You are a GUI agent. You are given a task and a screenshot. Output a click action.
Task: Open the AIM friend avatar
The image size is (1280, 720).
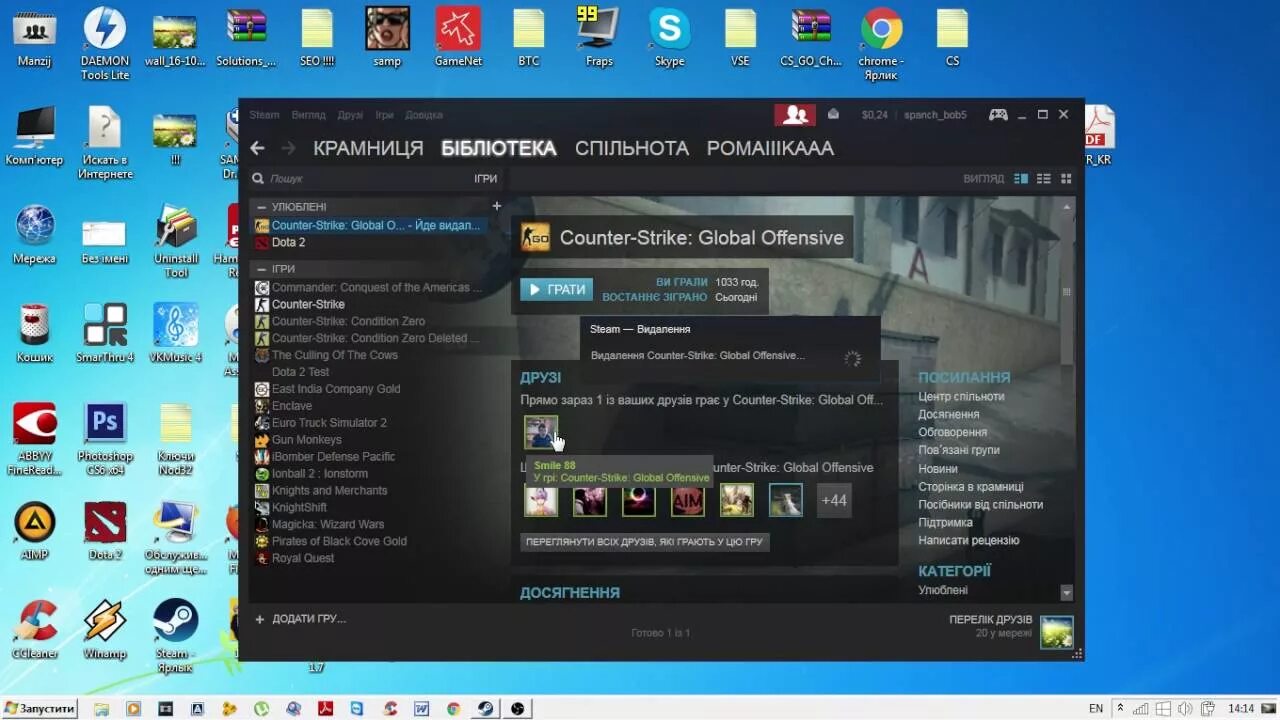tap(687, 500)
